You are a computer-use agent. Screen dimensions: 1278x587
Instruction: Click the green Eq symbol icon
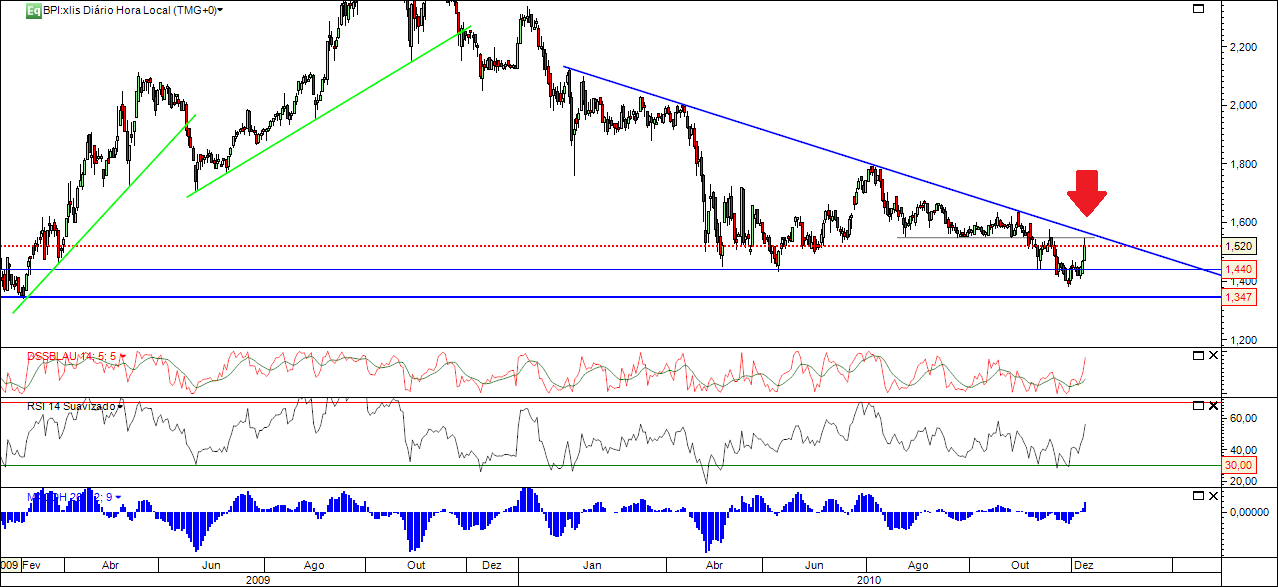(x=33, y=10)
